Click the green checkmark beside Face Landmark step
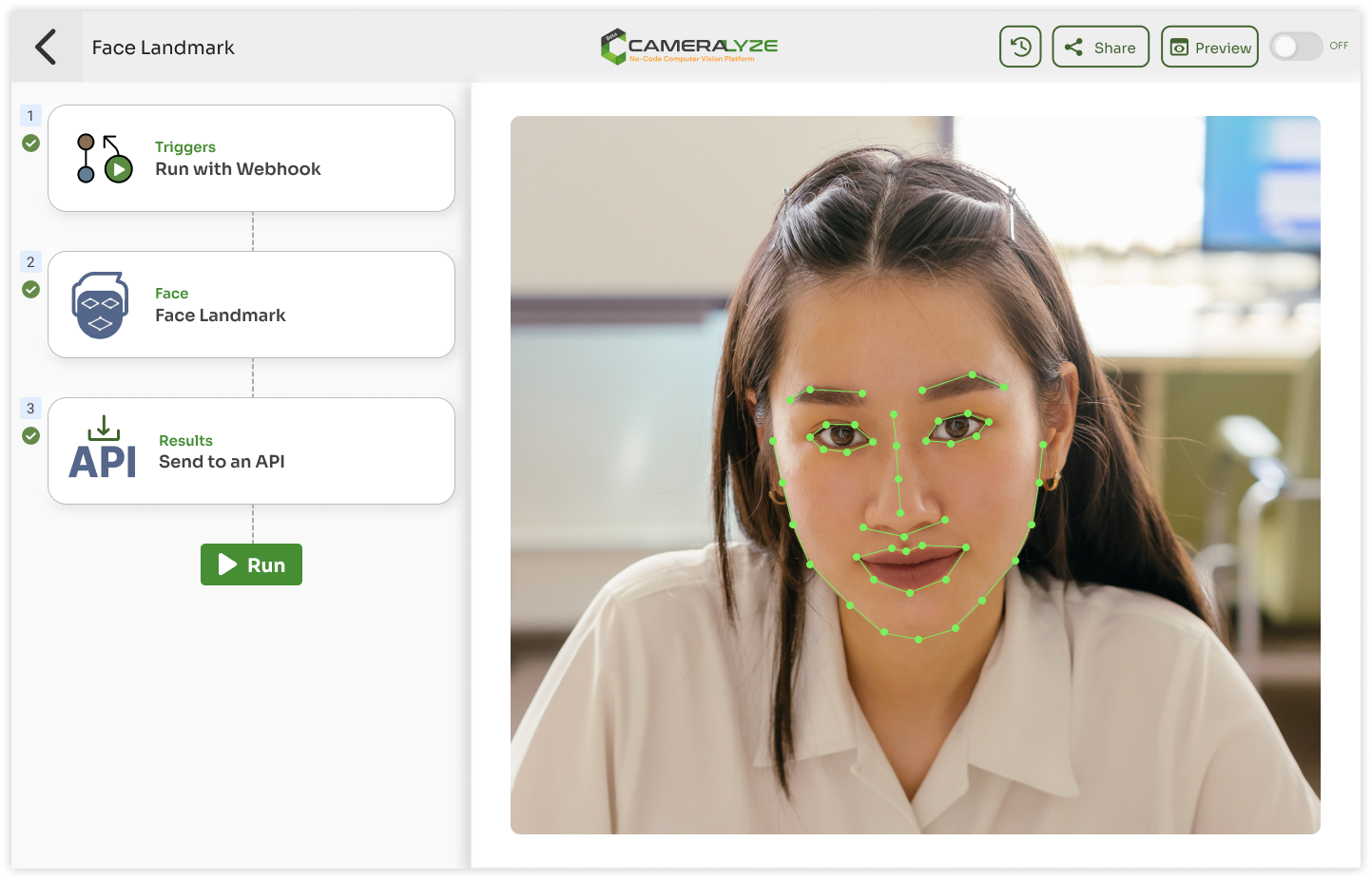The image size is (1372, 880). pos(30,291)
